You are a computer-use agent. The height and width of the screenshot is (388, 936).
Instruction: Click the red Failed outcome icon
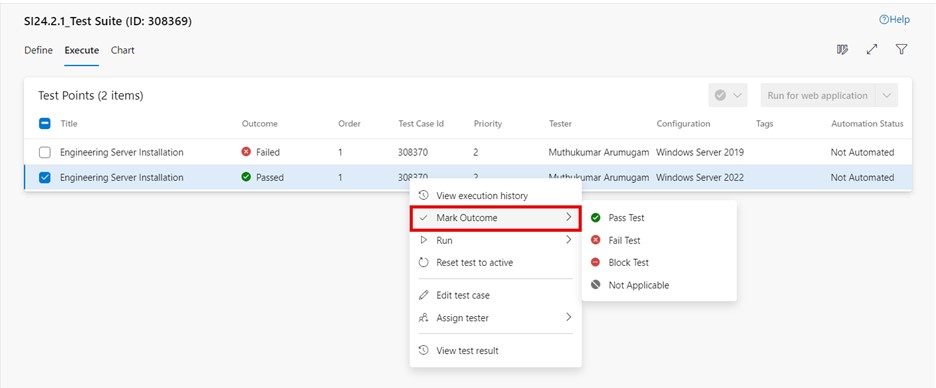246,152
